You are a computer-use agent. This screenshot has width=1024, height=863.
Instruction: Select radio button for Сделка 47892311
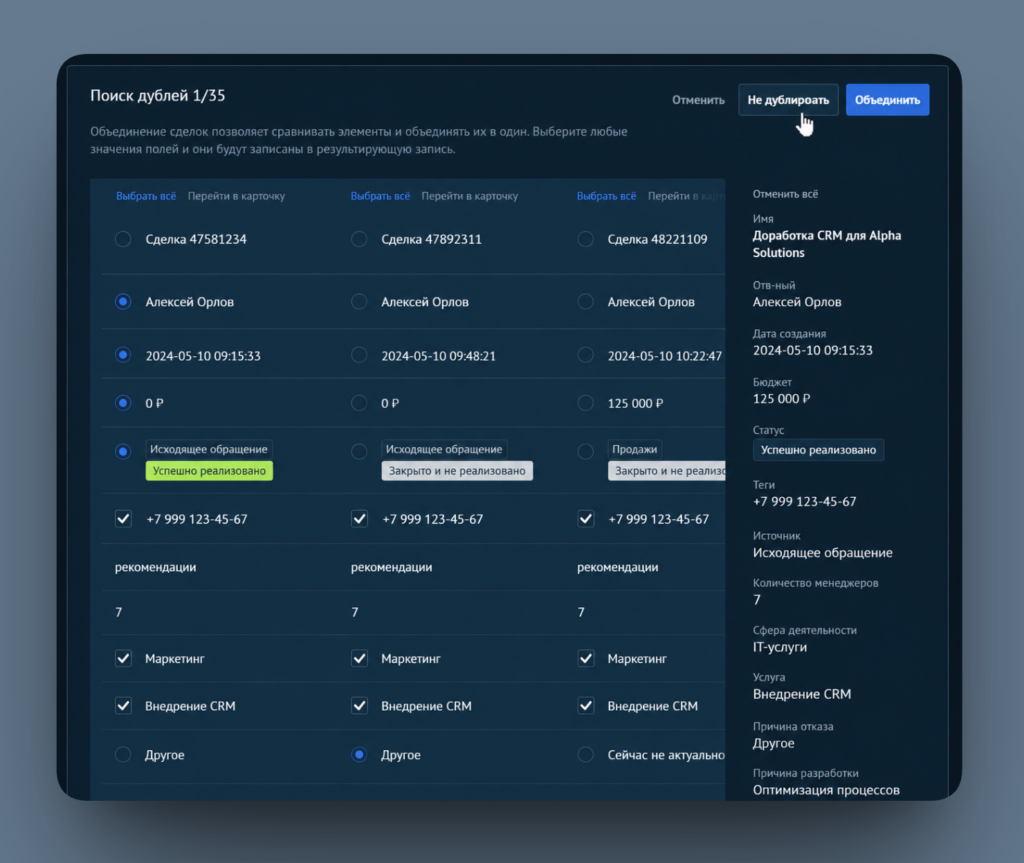tap(359, 239)
